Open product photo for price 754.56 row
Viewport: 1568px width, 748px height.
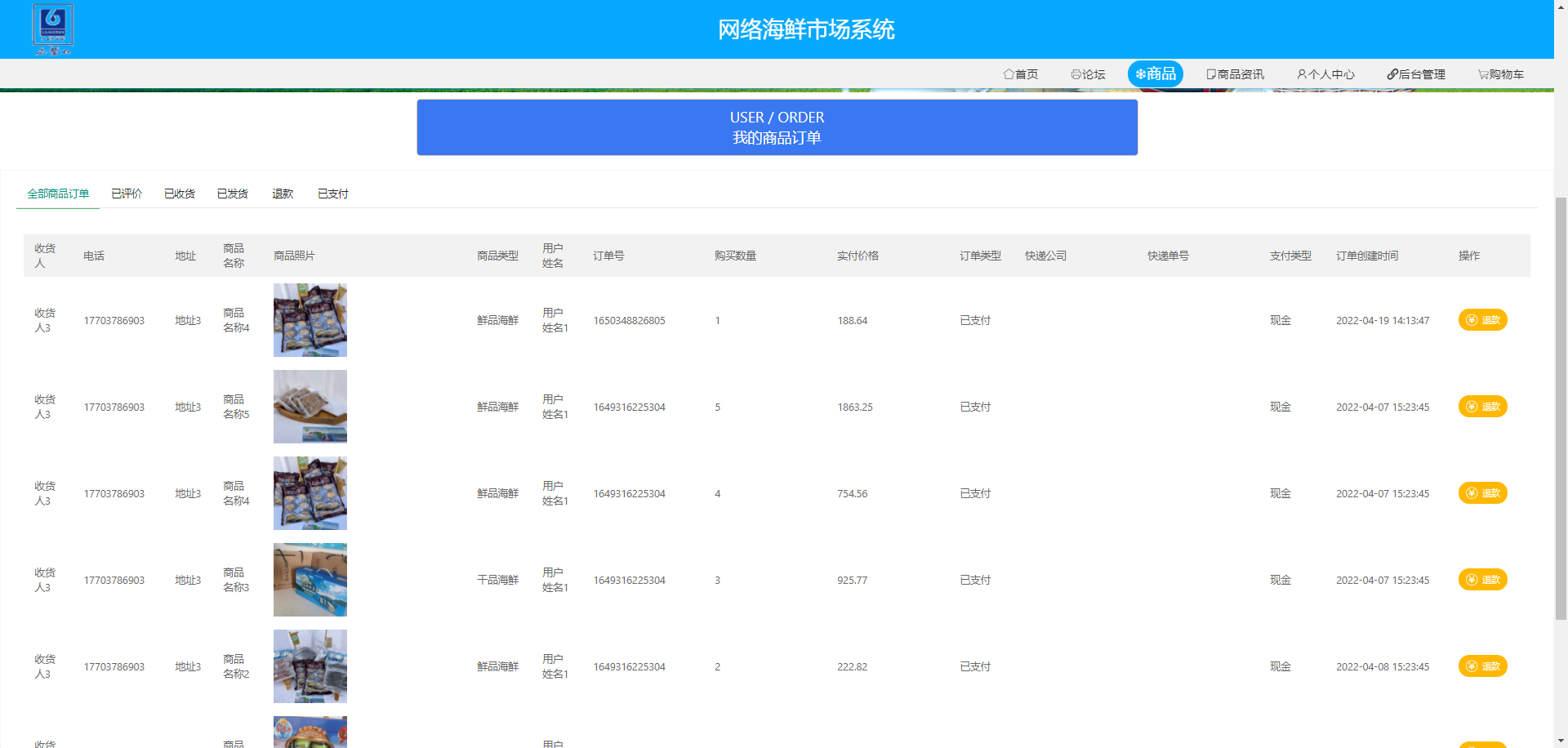(310, 493)
